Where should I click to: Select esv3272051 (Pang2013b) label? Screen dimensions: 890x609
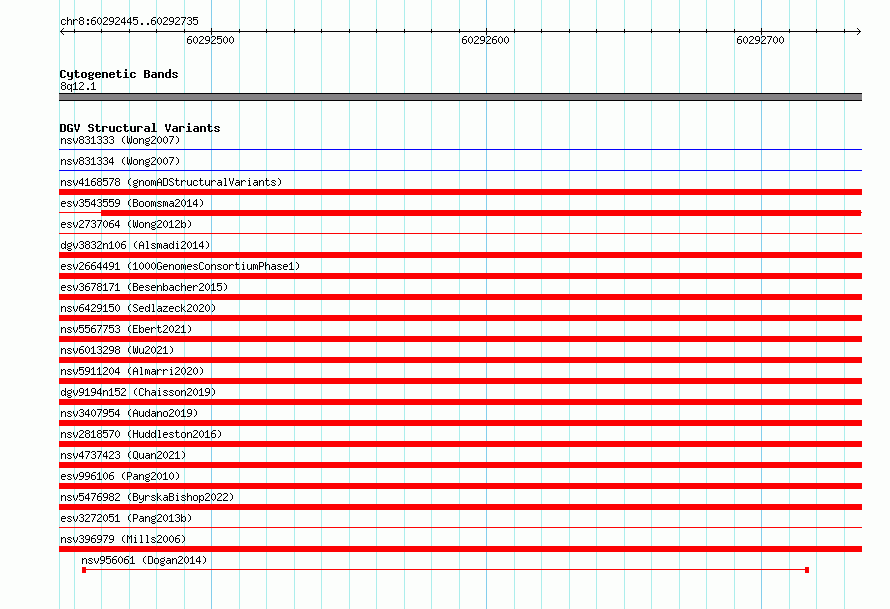[126, 518]
